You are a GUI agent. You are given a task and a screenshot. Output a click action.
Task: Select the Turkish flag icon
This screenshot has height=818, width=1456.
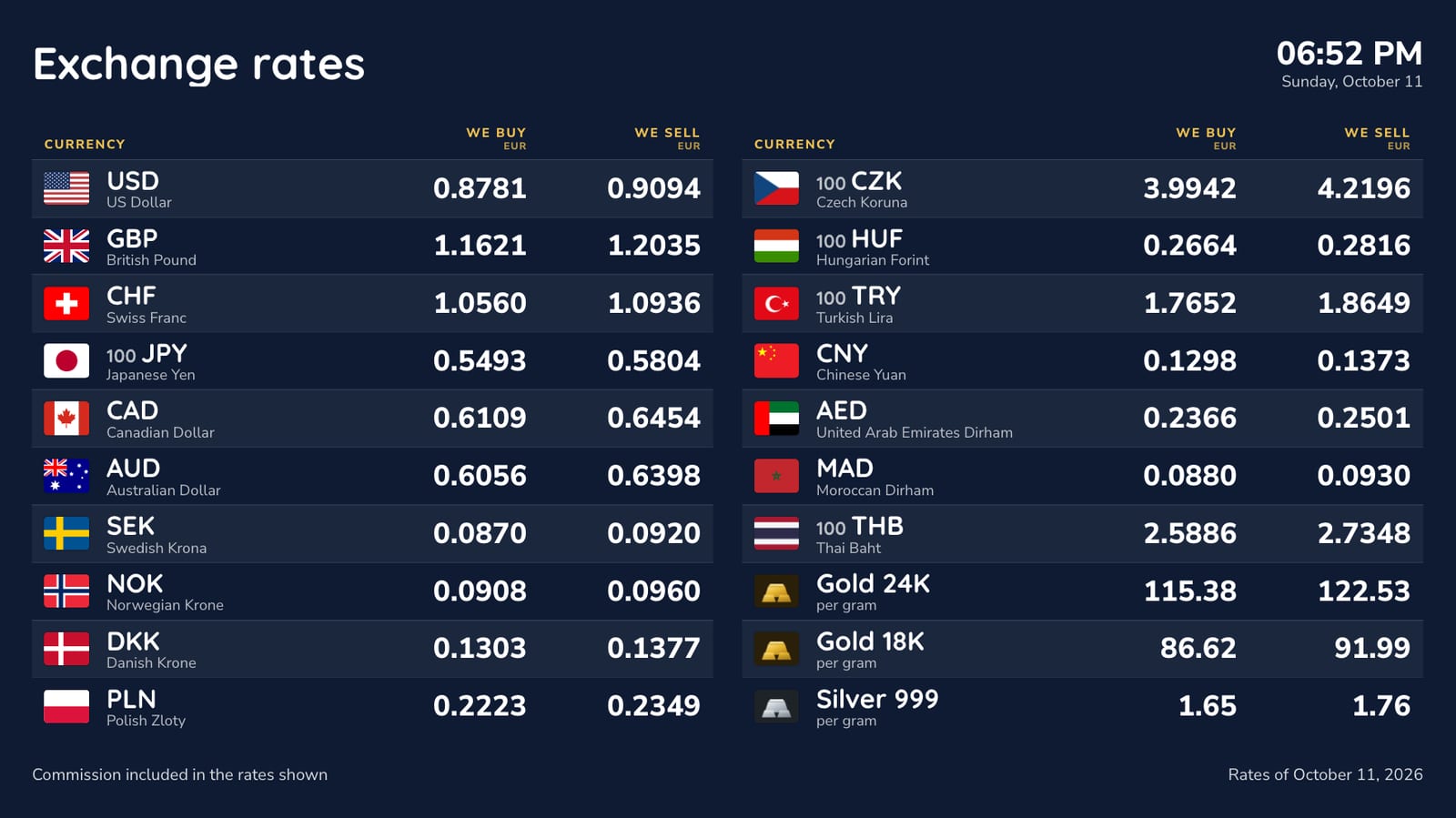pos(776,304)
